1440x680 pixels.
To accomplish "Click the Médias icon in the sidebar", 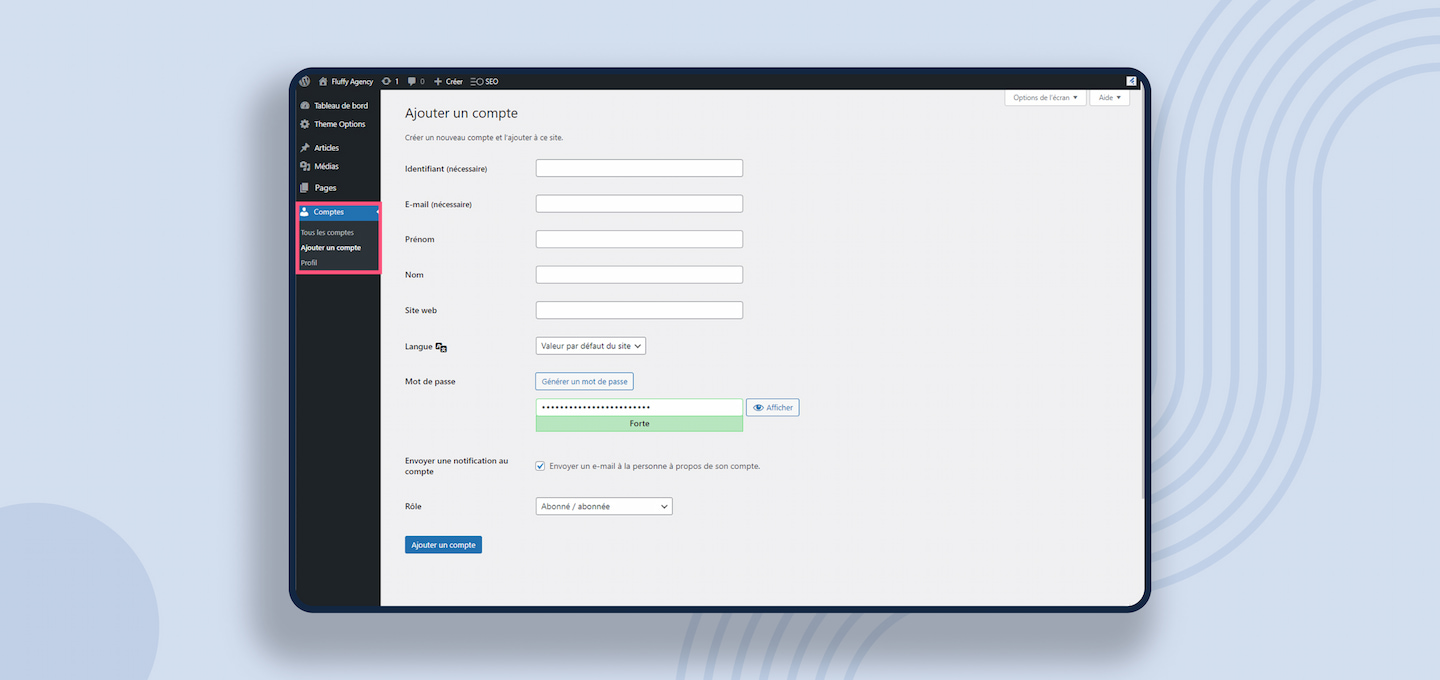I will tap(305, 167).
